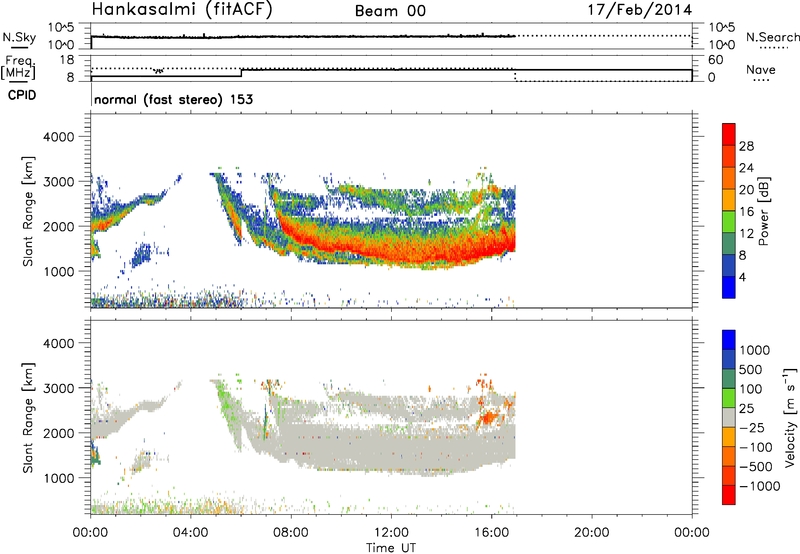Viewport: 800px width, 554px height.
Task: Click the orange velocity patch near 16:00
Action: 488,418
